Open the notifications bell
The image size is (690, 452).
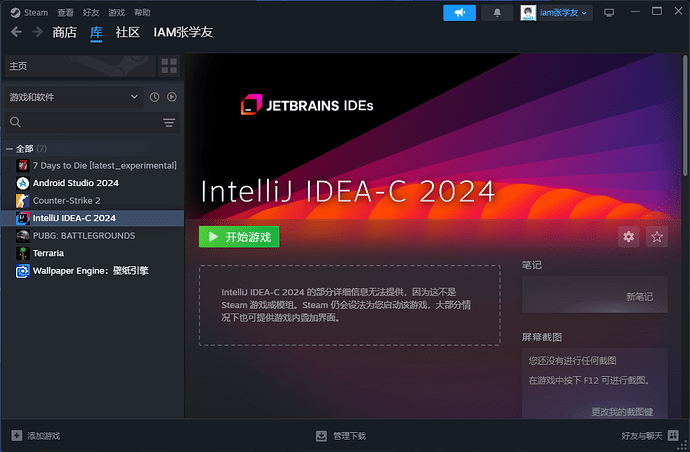[x=497, y=13]
